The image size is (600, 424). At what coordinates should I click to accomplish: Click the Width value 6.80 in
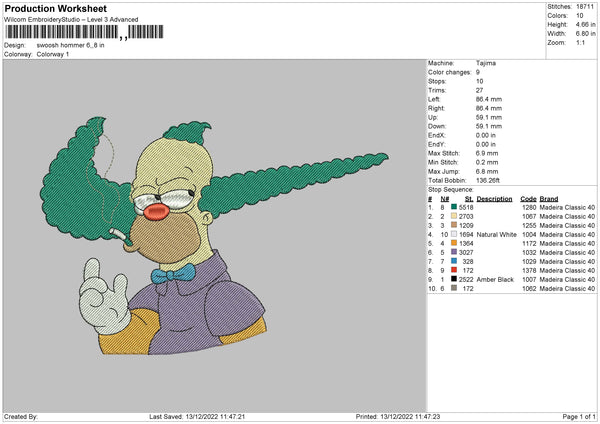tap(585, 34)
